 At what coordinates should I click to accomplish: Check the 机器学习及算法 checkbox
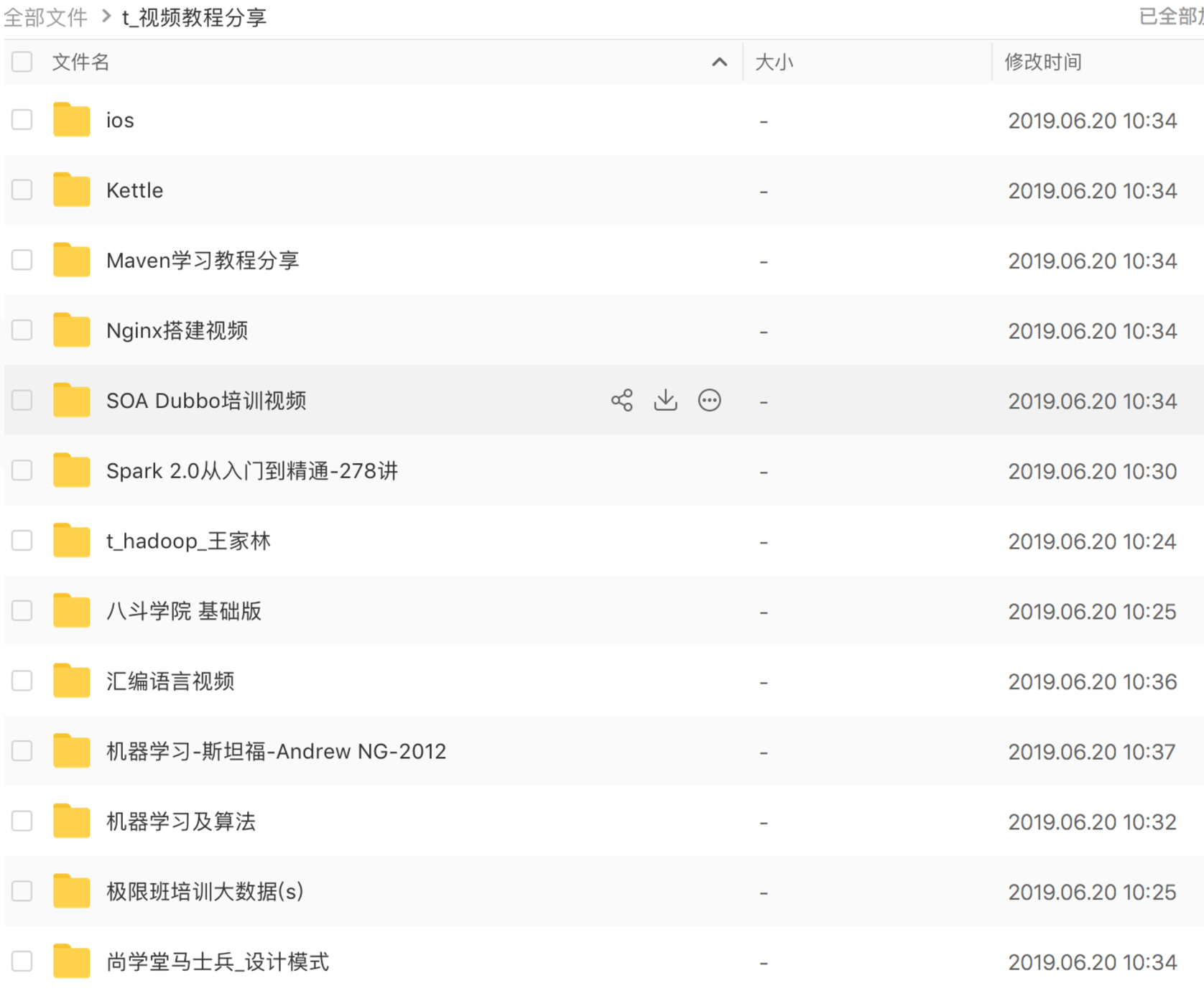22,821
